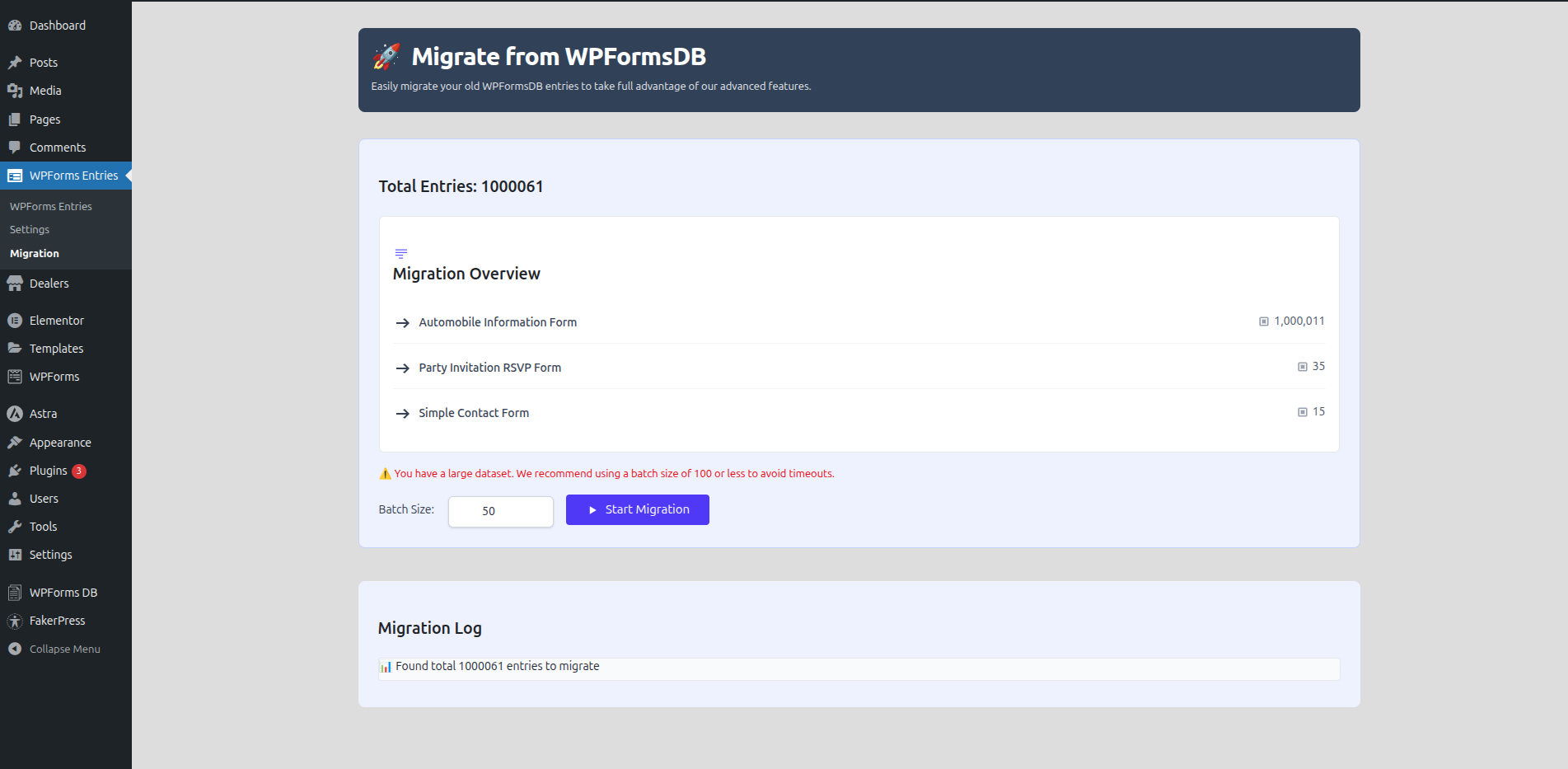This screenshot has width=1568, height=769.
Task: Select the Party Invitation RSVP Form row
Action: click(489, 368)
